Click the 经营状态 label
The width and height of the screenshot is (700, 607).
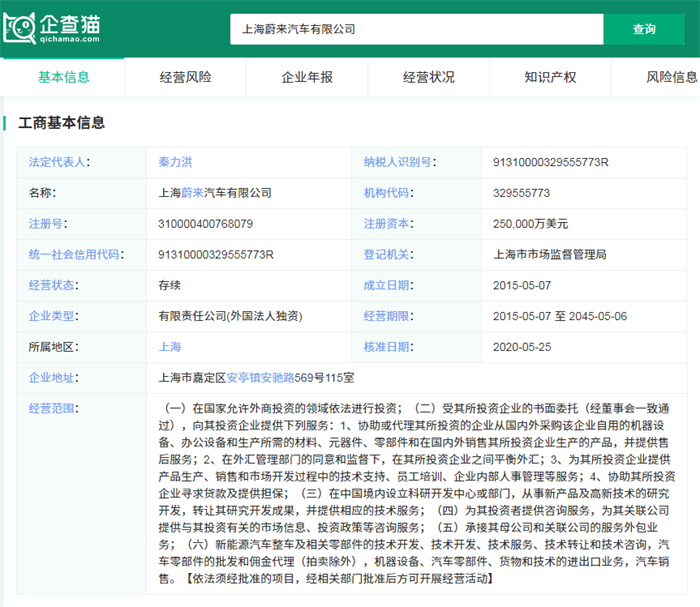click(54, 285)
